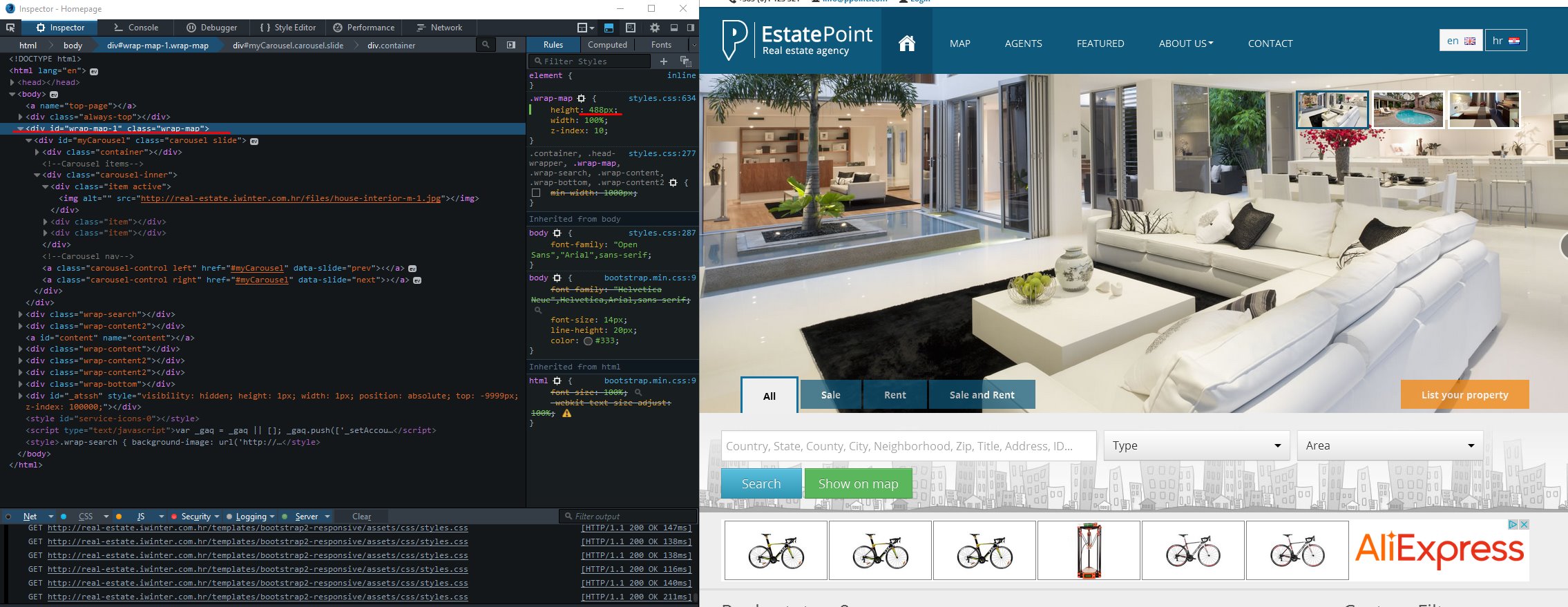This screenshot has height=607, width=1568.
Task: Click the event badge beside myCarousel div
Action: pyautogui.click(x=254, y=141)
